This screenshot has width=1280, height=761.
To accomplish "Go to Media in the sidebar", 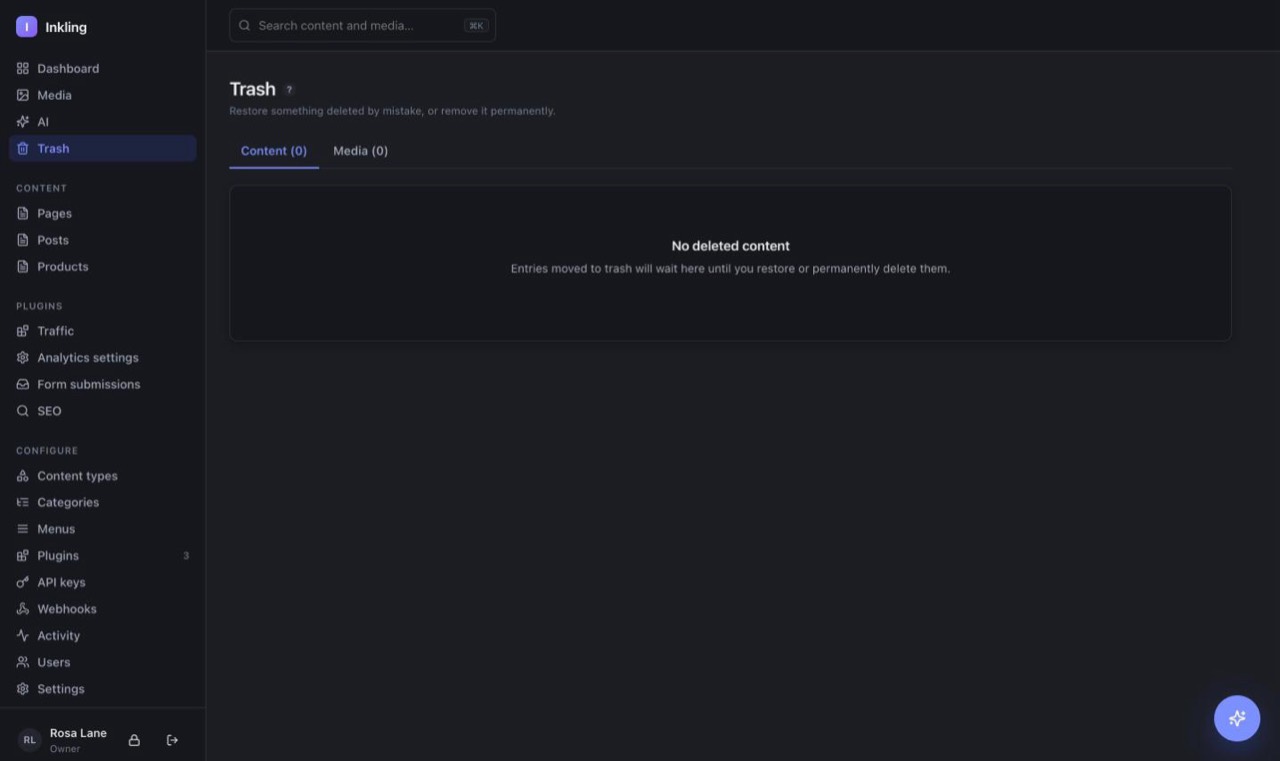I will (103, 95).
